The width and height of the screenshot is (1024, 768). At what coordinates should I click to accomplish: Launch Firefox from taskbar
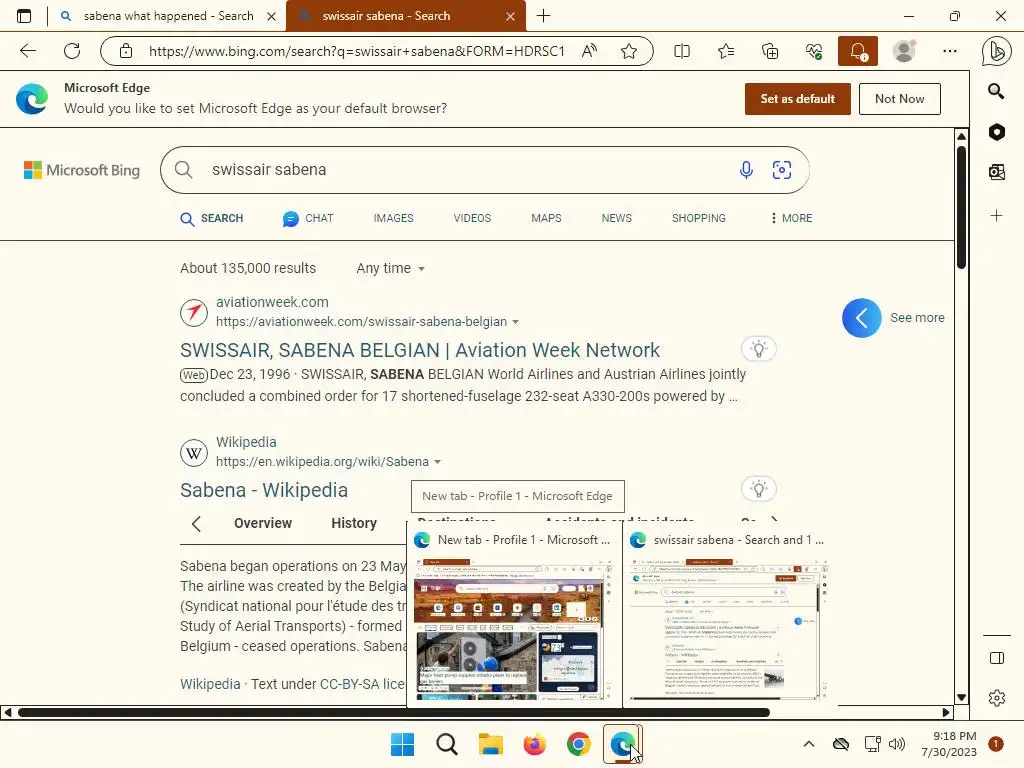coord(534,744)
